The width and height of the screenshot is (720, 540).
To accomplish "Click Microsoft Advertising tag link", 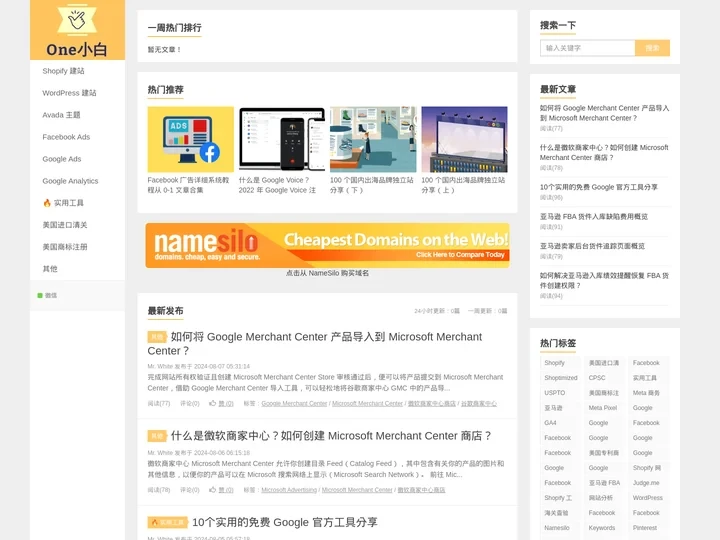I will point(289,490).
